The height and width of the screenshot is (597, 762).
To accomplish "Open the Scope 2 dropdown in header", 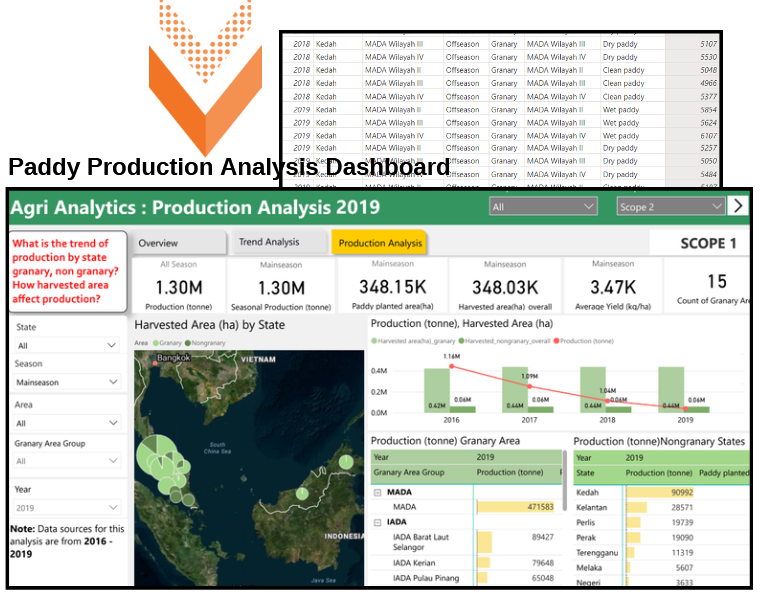I will point(670,207).
